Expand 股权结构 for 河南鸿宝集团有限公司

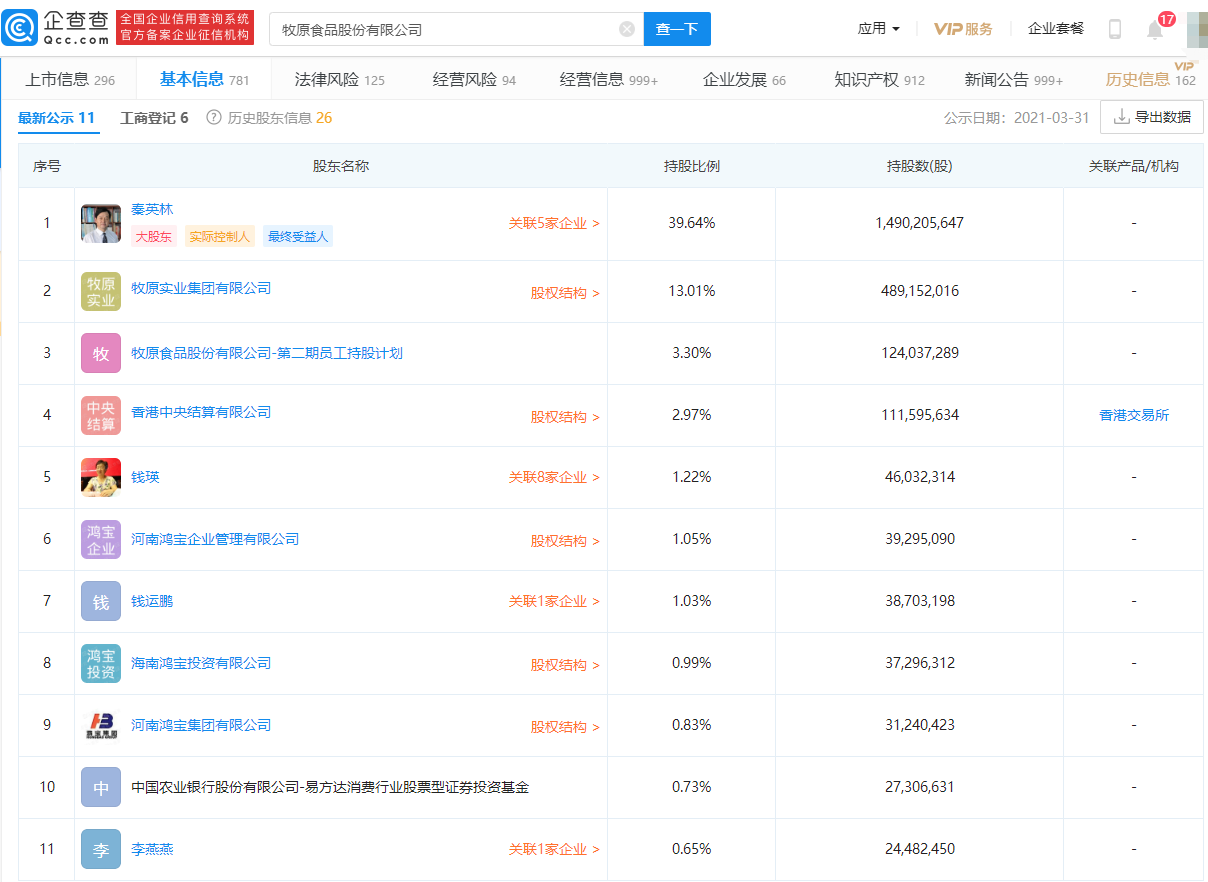(x=565, y=727)
